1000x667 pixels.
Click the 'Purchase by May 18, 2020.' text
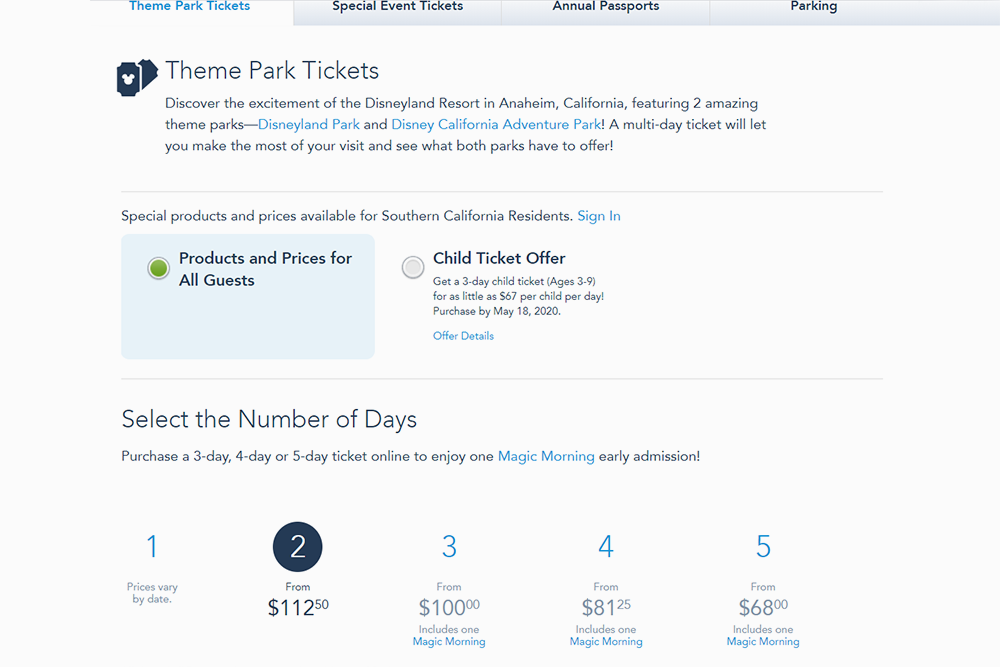(x=497, y=311)
